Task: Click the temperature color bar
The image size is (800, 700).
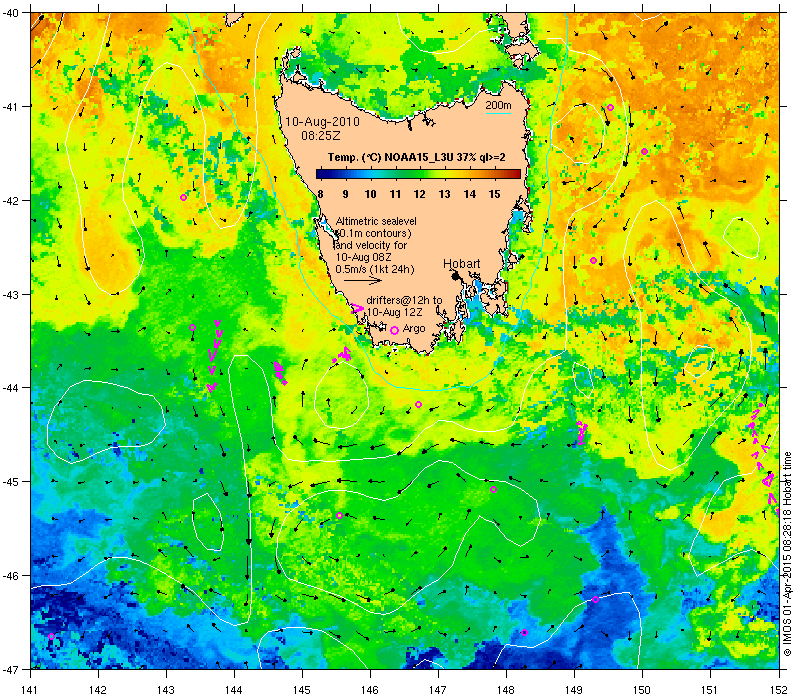Action: pyautogui.click(x=418, y=174)
